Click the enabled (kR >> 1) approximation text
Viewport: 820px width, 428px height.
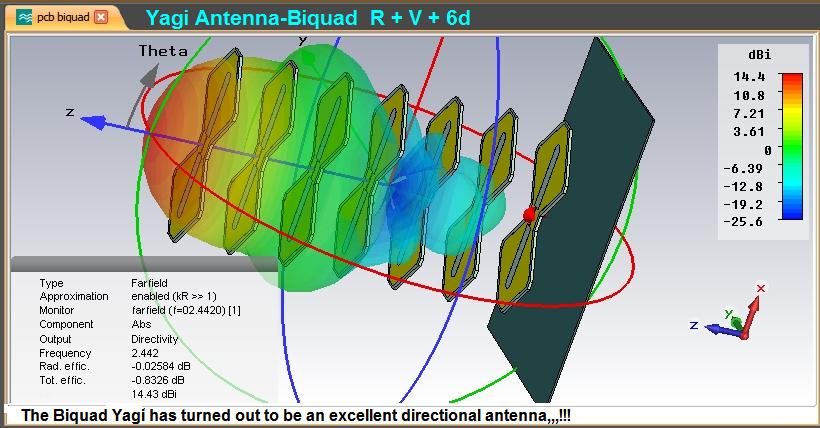coord(174,297)
